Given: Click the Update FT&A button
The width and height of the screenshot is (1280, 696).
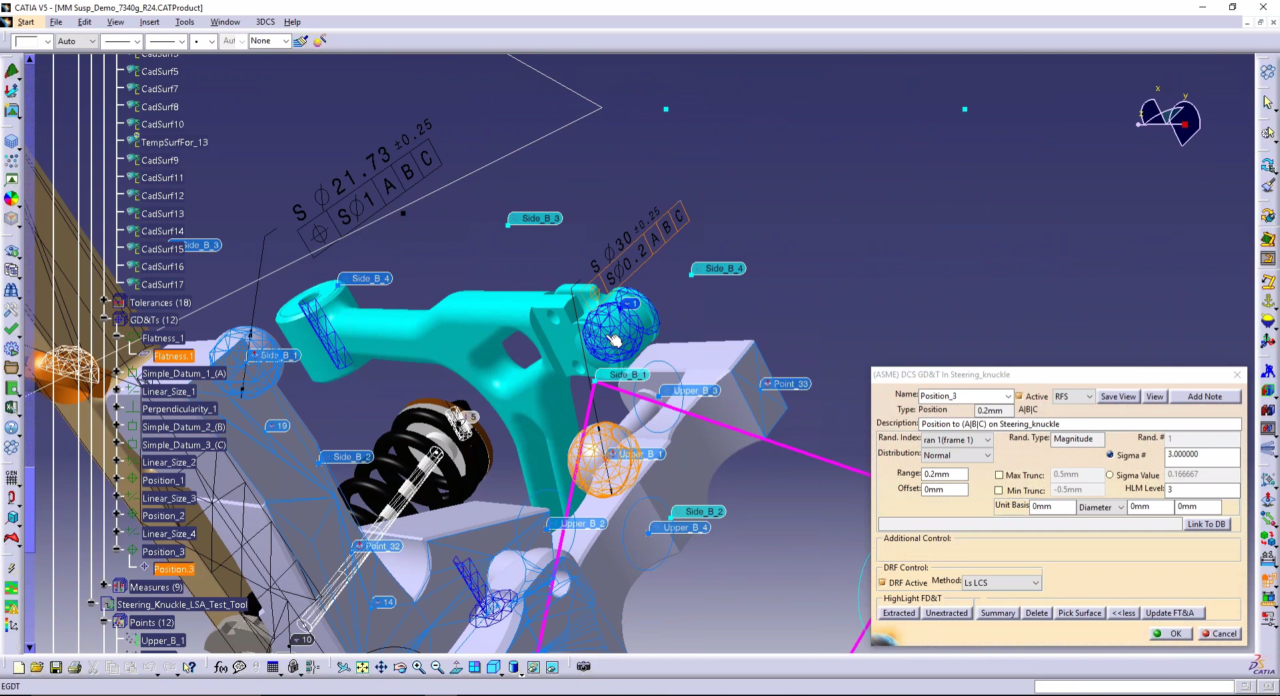Looking at the screenshot, I should pos(1169,613).
